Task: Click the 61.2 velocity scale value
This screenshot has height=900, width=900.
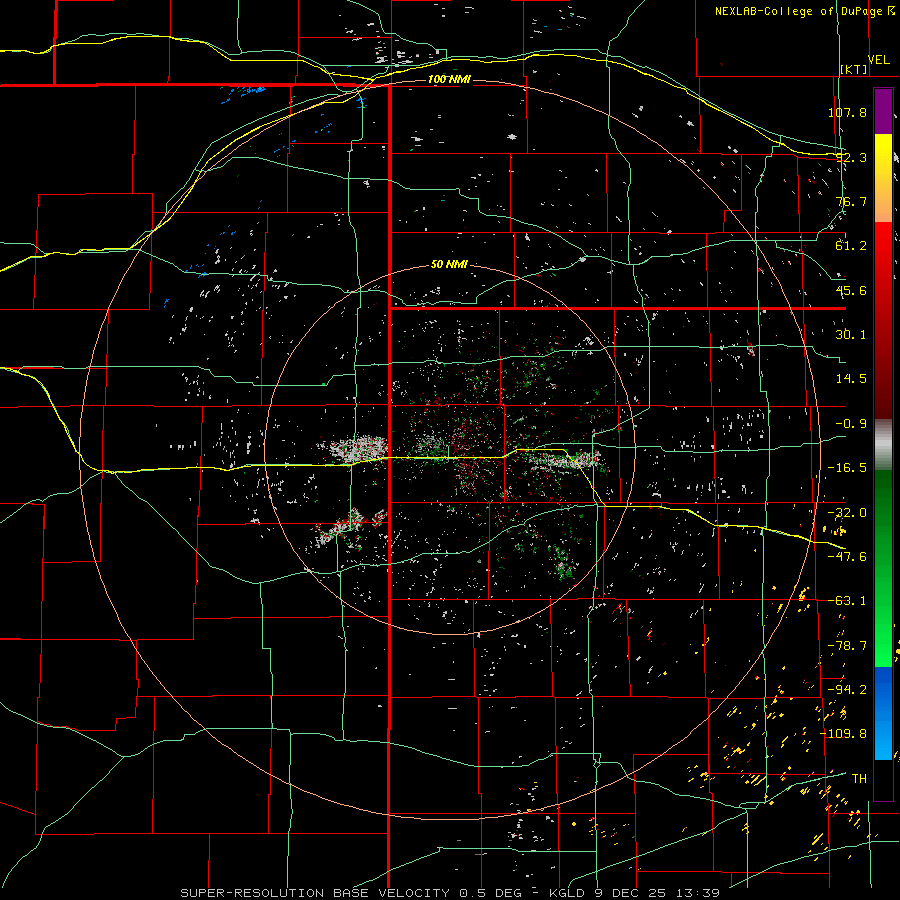Action: point(851,246)
